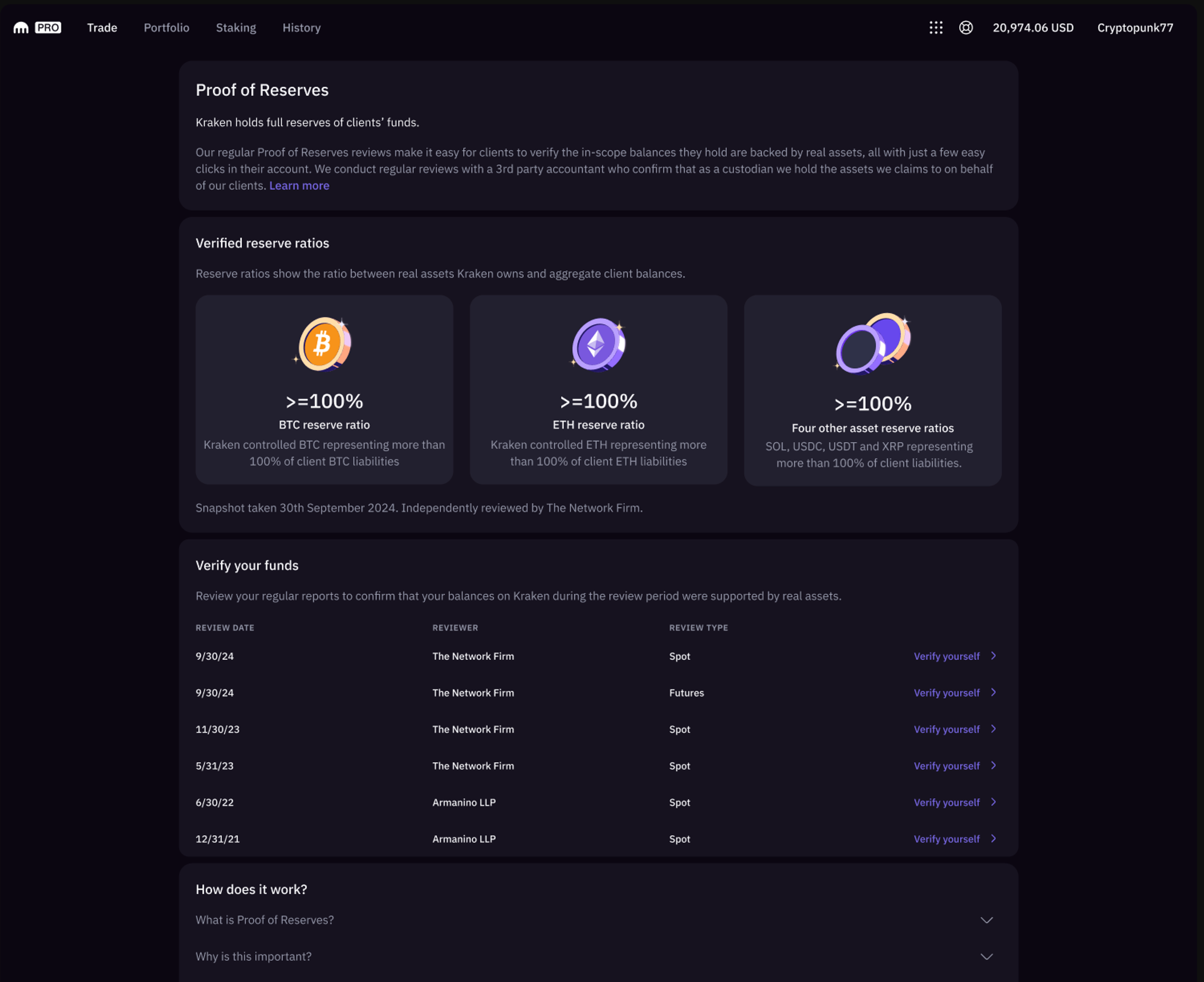
Task: Collapse the chevron on the 12/31/21 review row
Action: click(994, 839)
